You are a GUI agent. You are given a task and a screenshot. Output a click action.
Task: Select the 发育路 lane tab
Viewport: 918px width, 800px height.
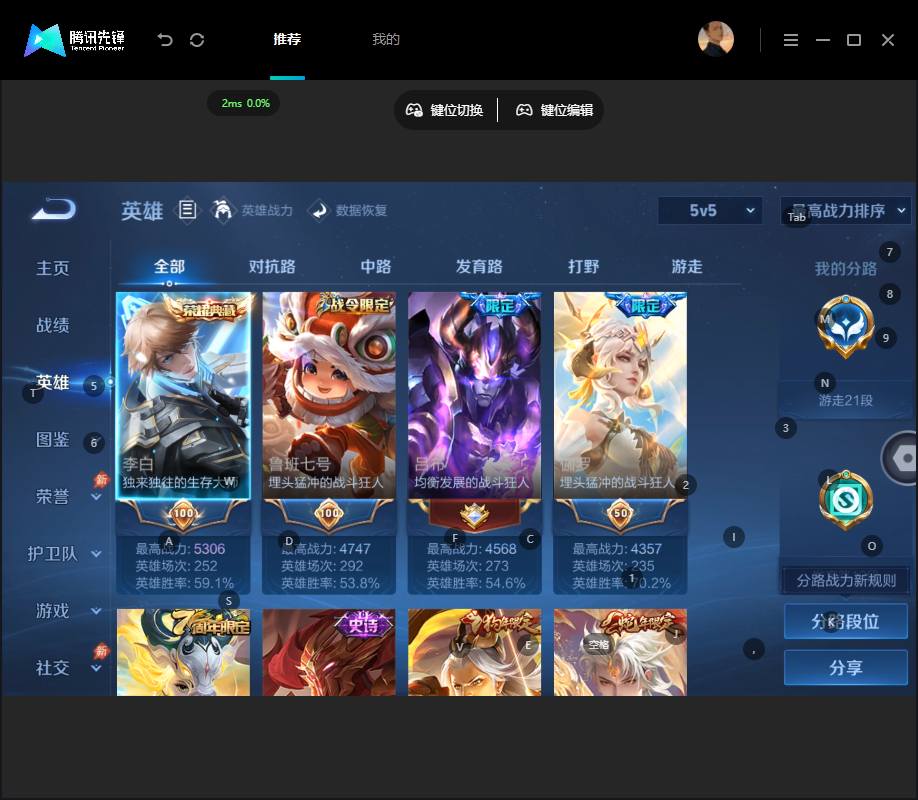[x=479, y=266]
